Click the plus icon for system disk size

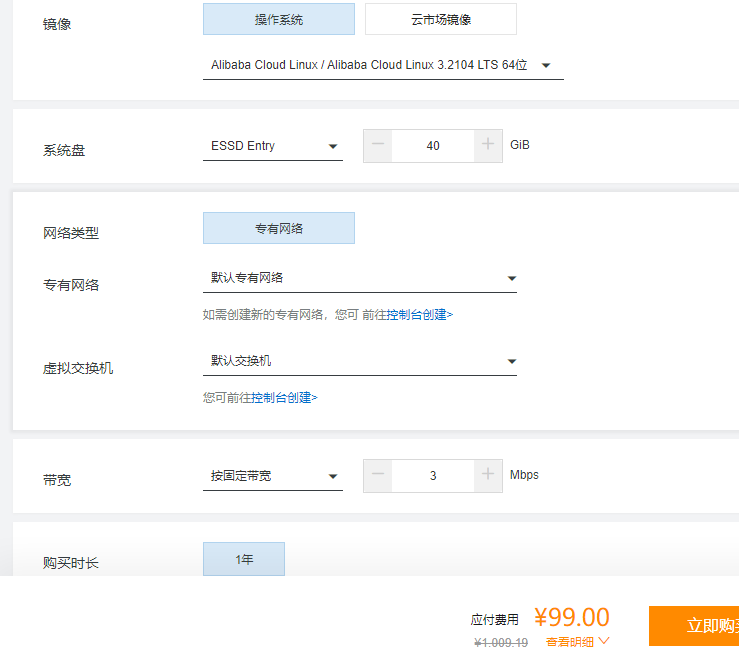pos(488,145)
